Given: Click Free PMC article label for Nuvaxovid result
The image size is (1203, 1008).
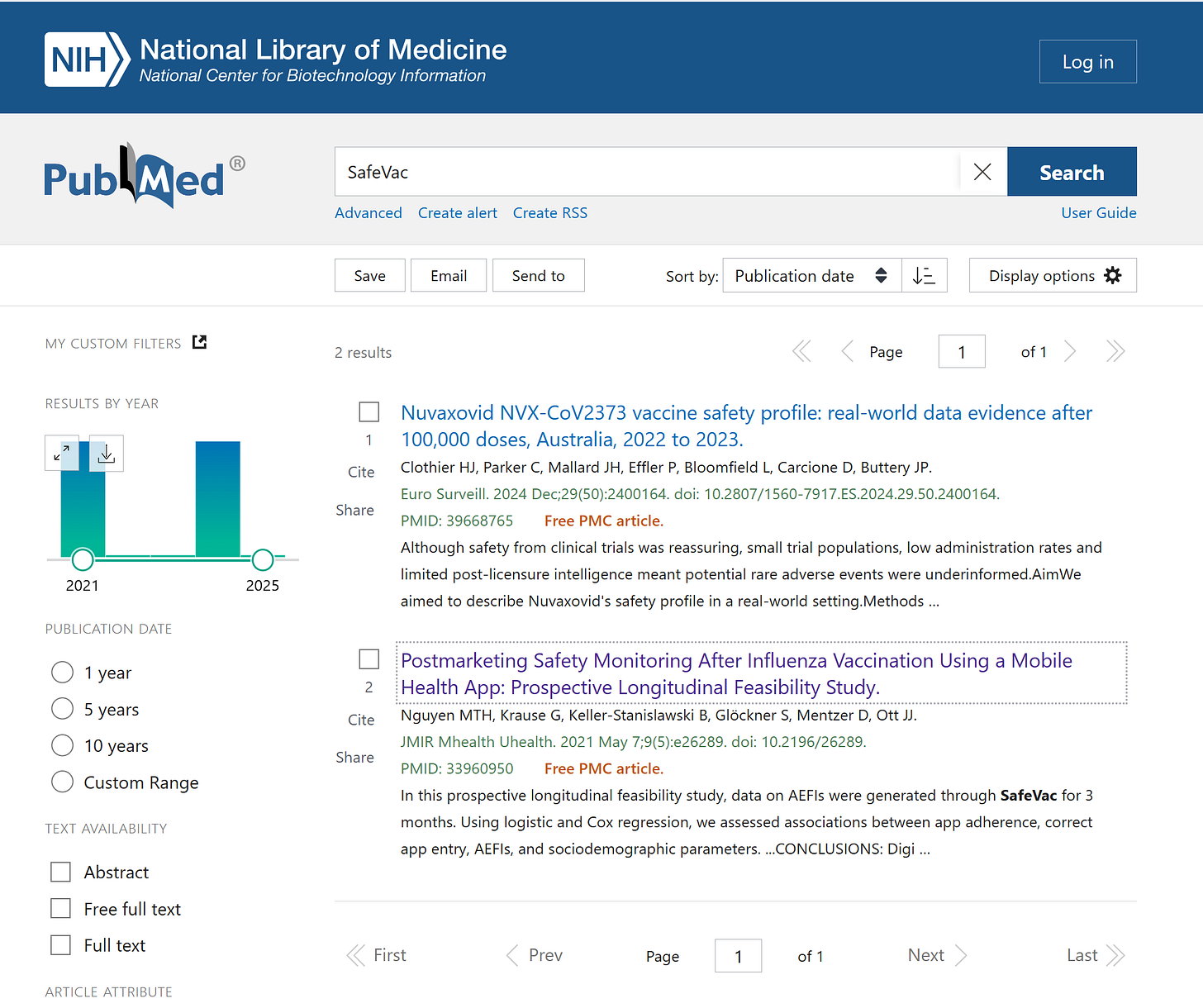Looking at the screenshot, I should [604, 521].
